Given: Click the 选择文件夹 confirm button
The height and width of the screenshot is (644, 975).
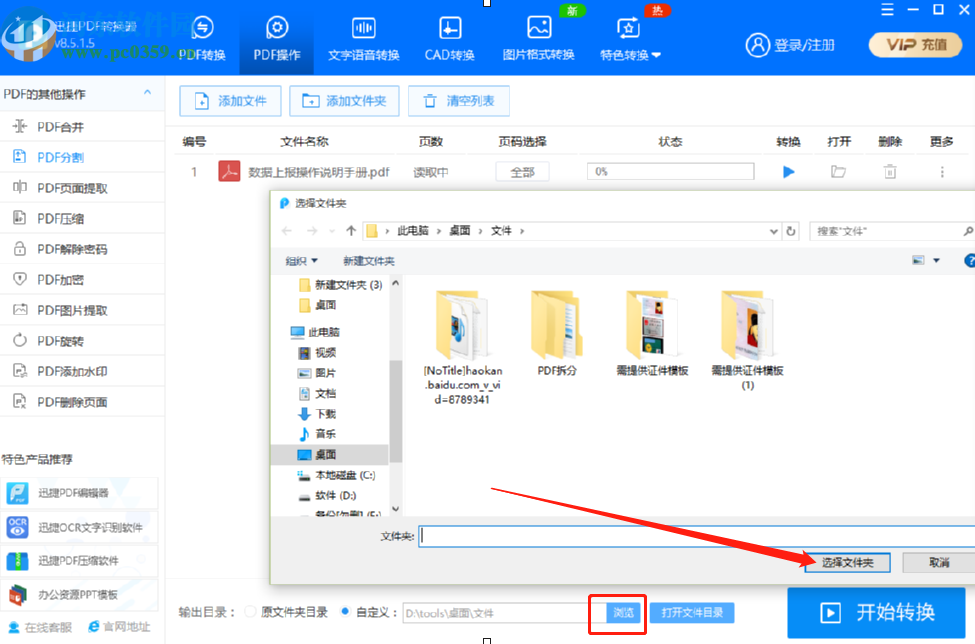Looking at the screenshot, I should click(x=847, y=562).
